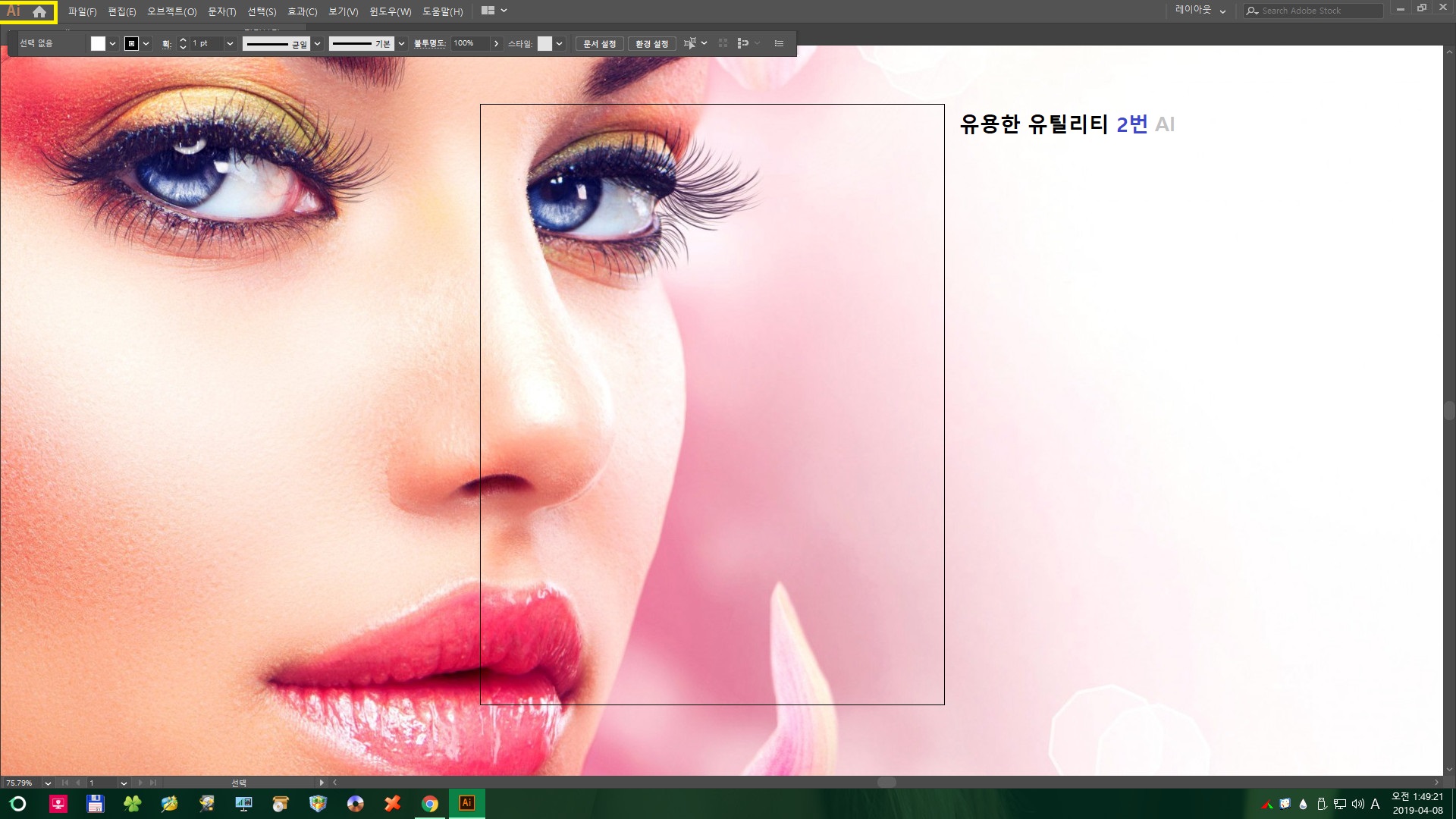Open the 문자(T) menu
The image size is (1456, 819).
[x=221, y=11]
